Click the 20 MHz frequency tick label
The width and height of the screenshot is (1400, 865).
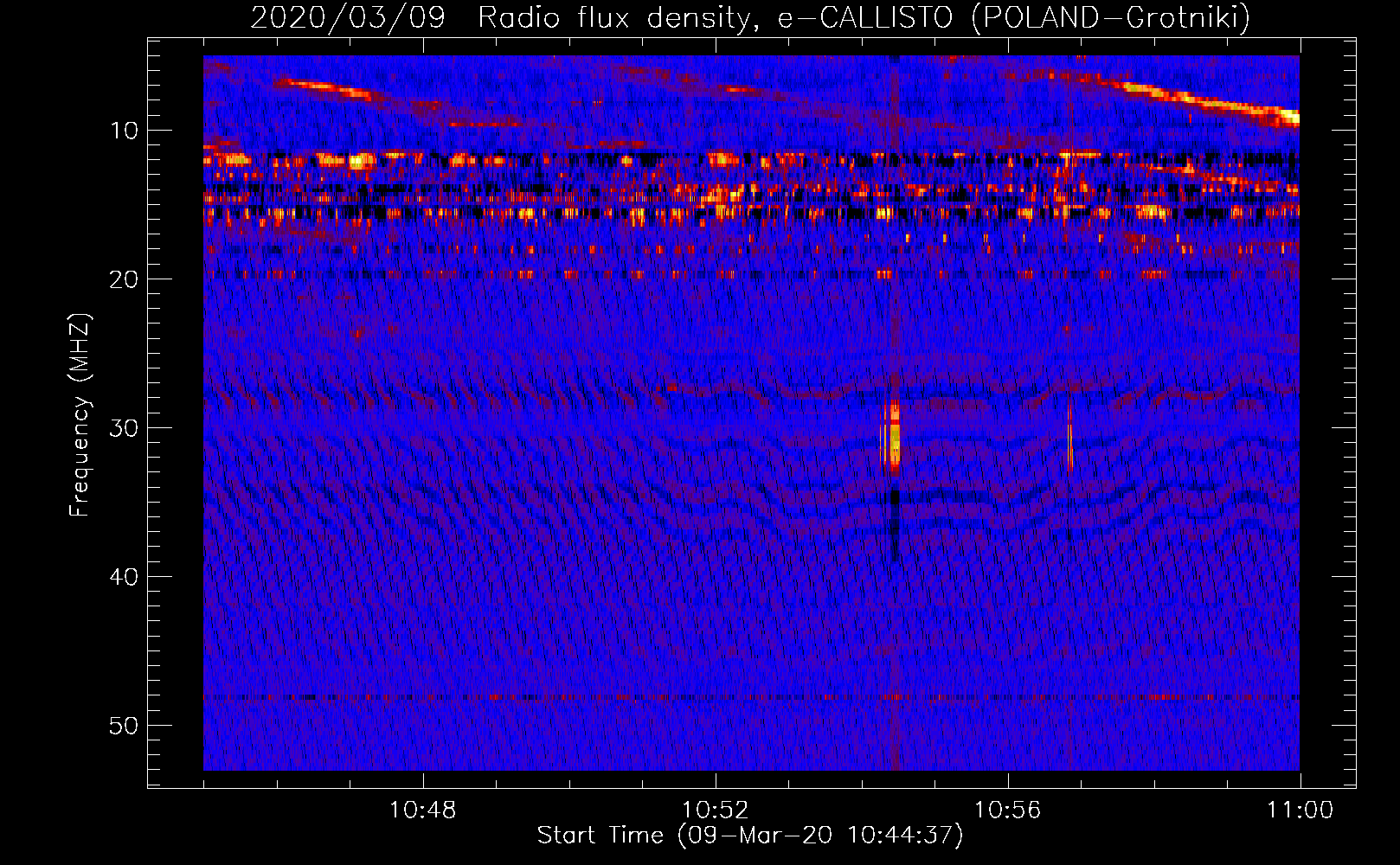125,279
